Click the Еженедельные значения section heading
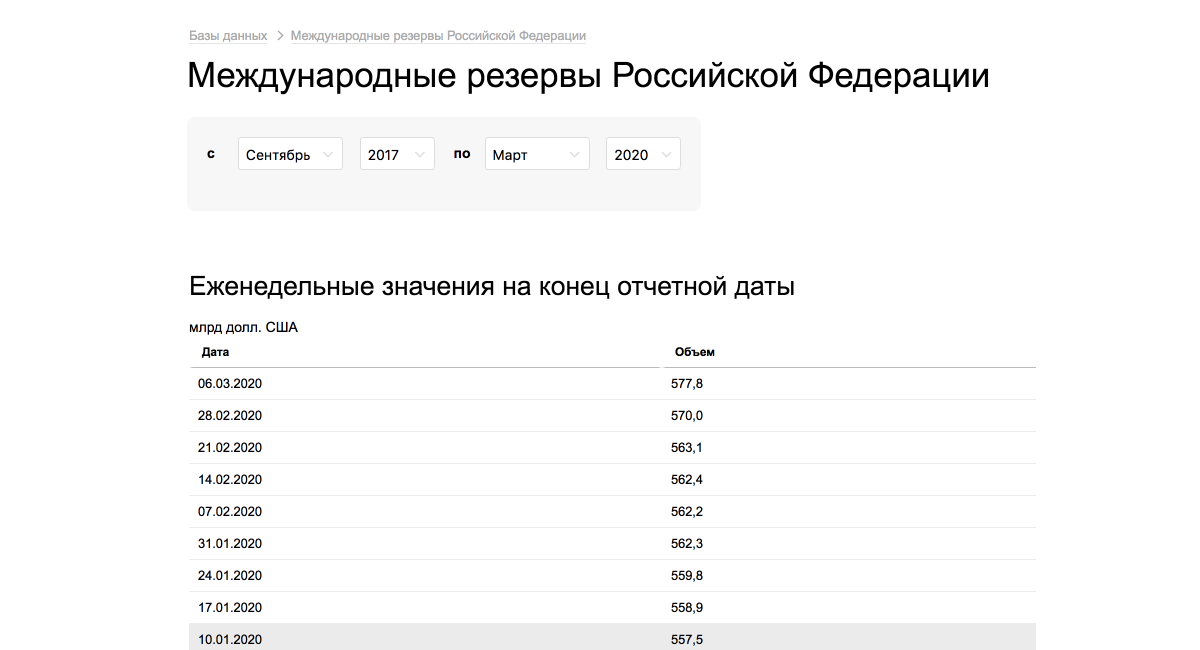Screen dimensions: 1200x650 [x=490, y=285]
